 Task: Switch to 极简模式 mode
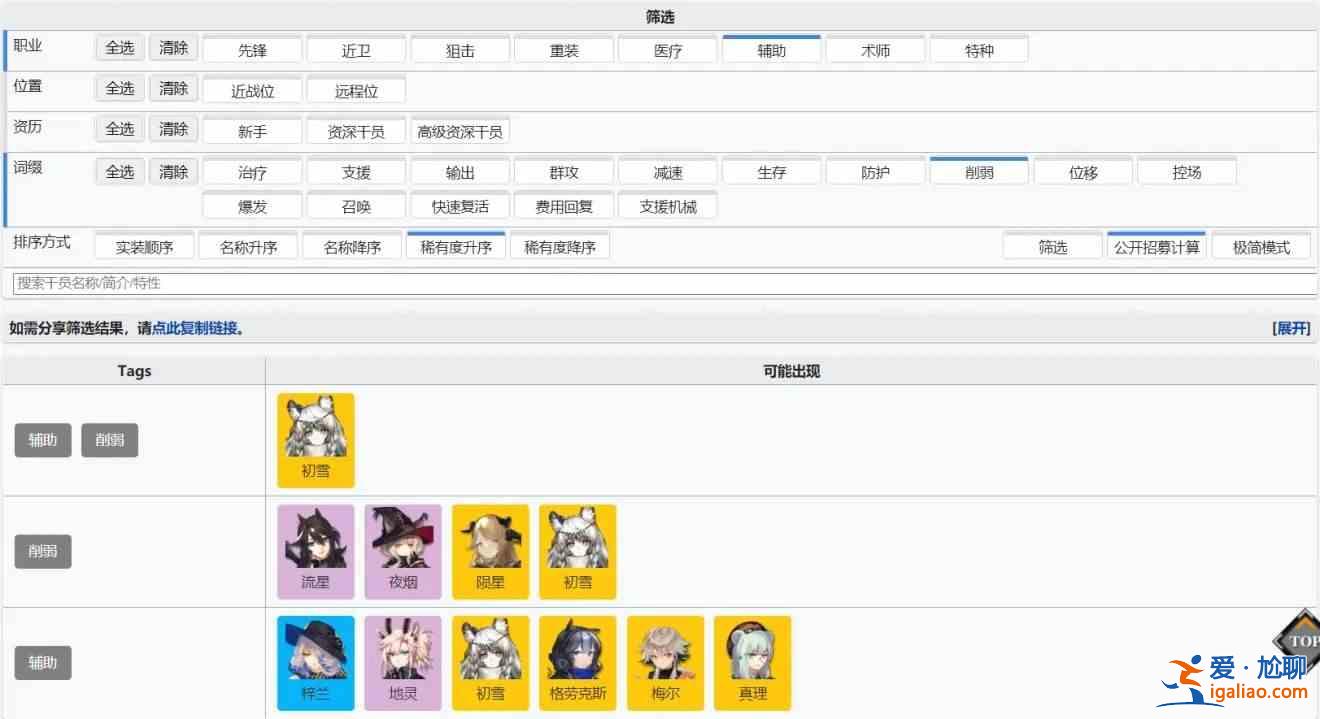(1261, 247)
